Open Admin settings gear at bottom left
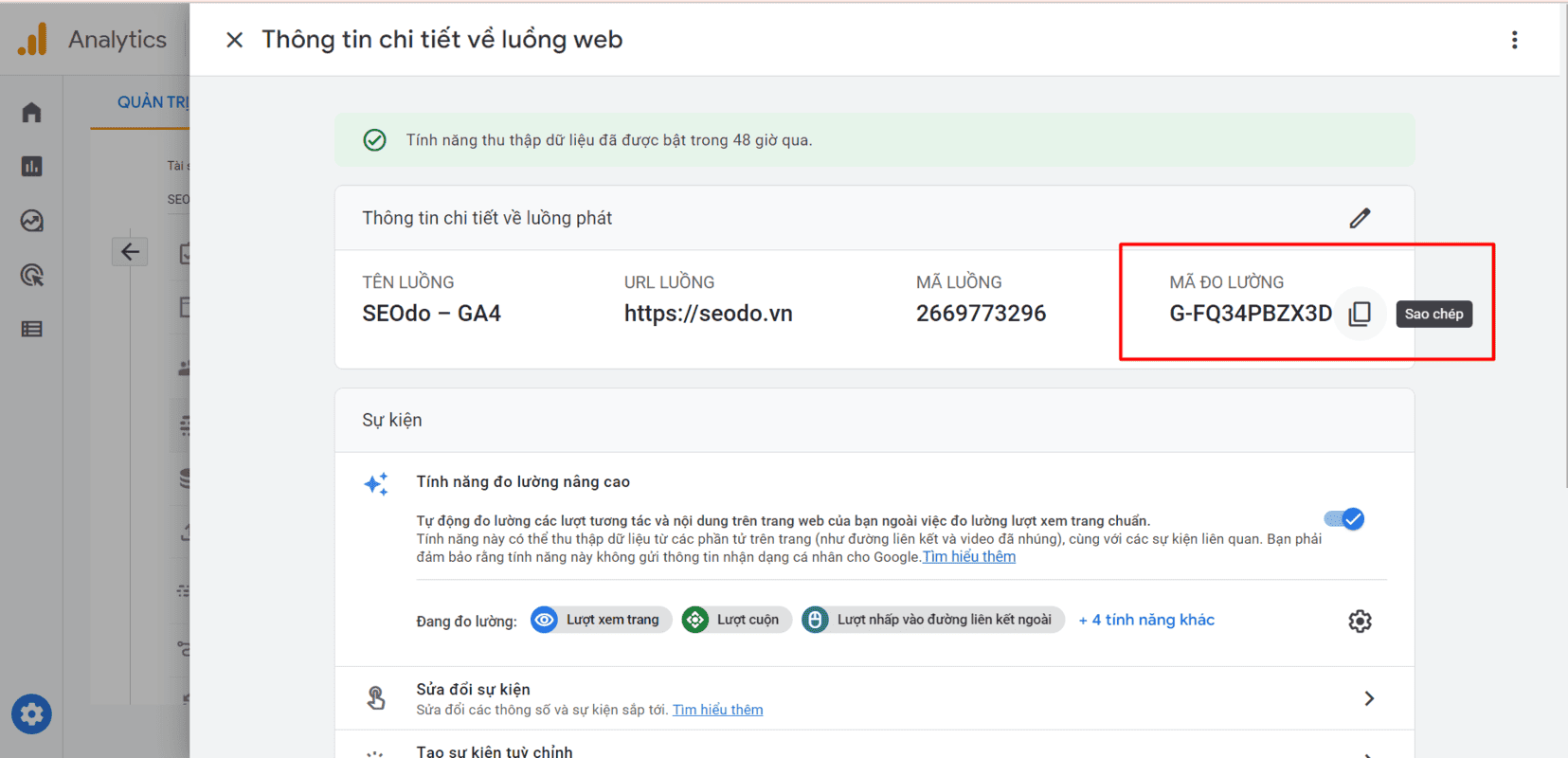1568x758 pixels. [x=31, y=714]
